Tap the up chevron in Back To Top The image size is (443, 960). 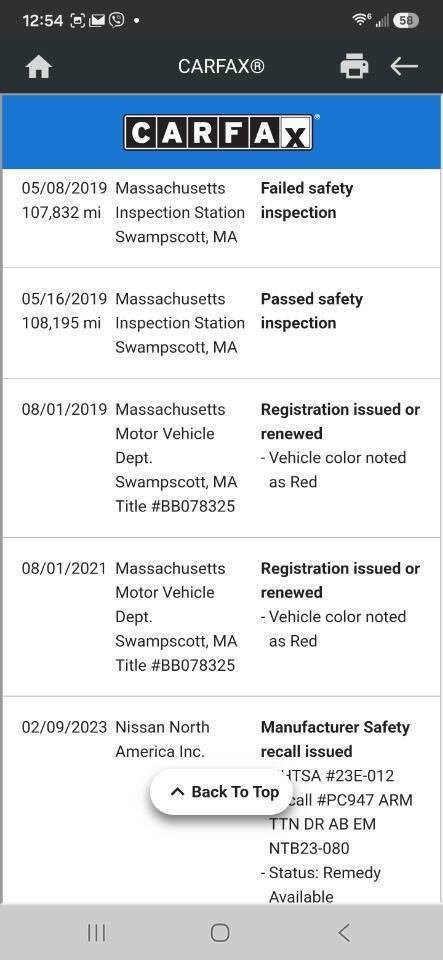(x=177, y=792)
